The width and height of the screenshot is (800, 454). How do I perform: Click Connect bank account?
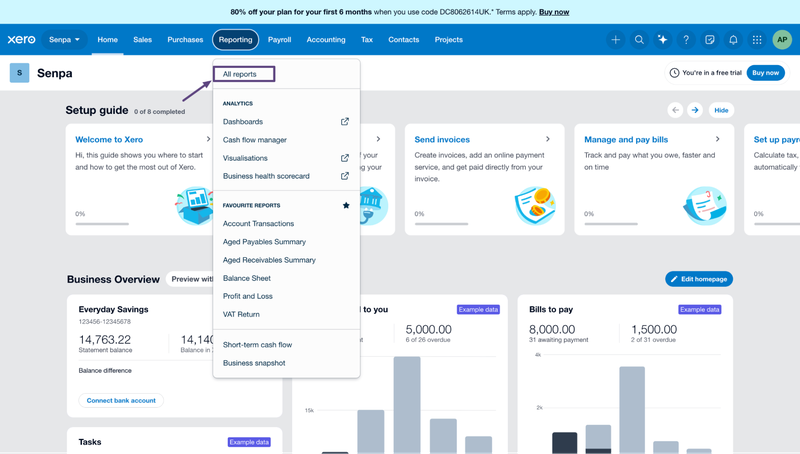coord(121,400)
